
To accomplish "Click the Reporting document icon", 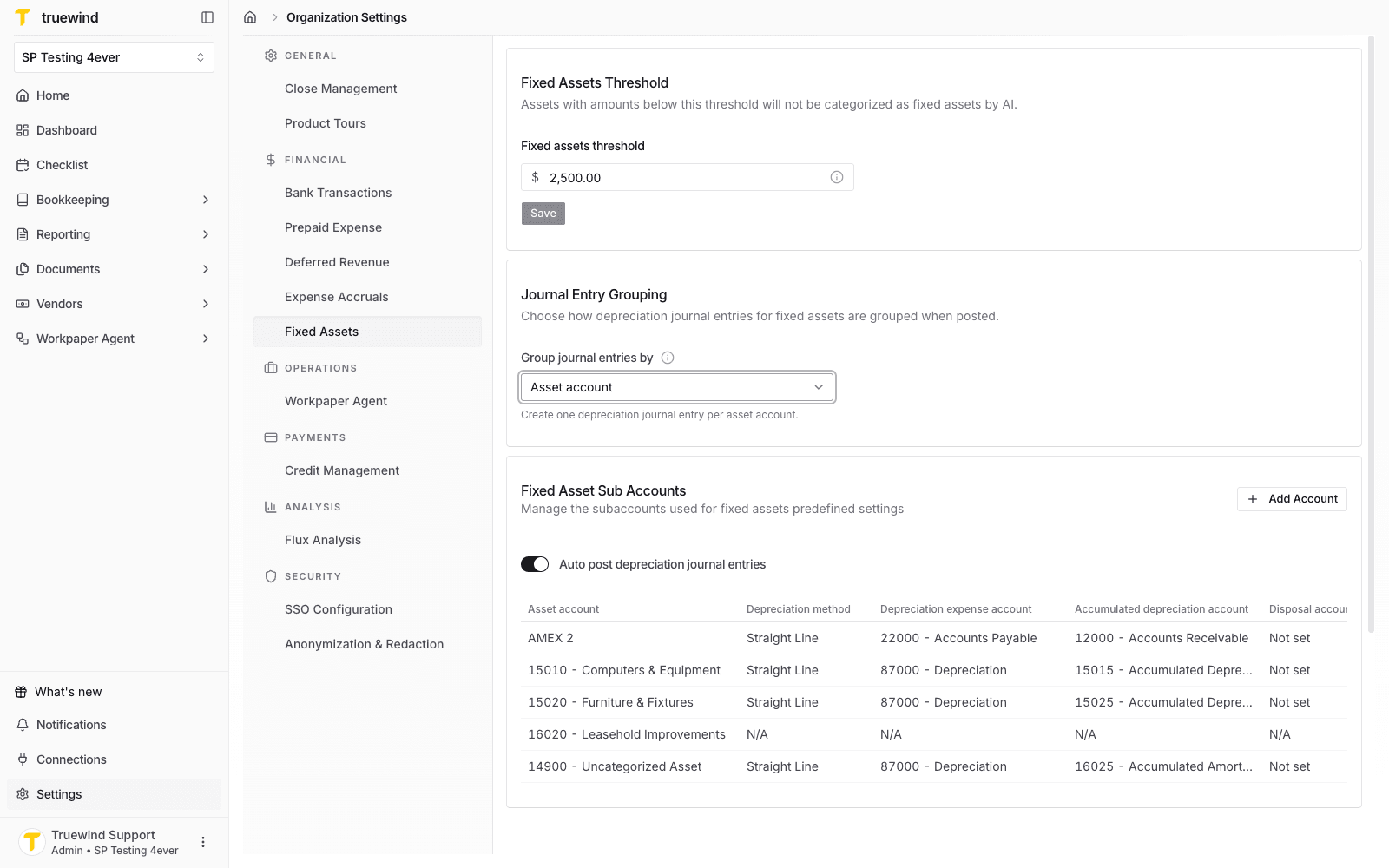I will 23,234.
